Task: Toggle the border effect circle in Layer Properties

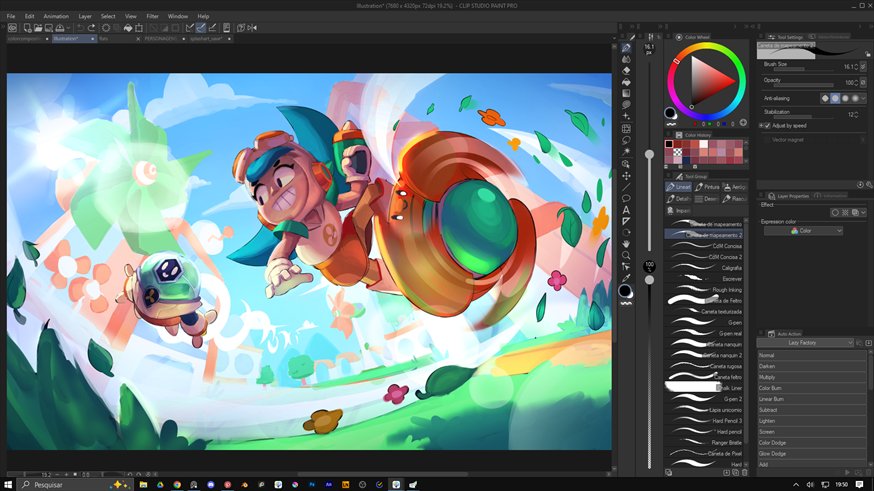Action: tap(835, 213)
